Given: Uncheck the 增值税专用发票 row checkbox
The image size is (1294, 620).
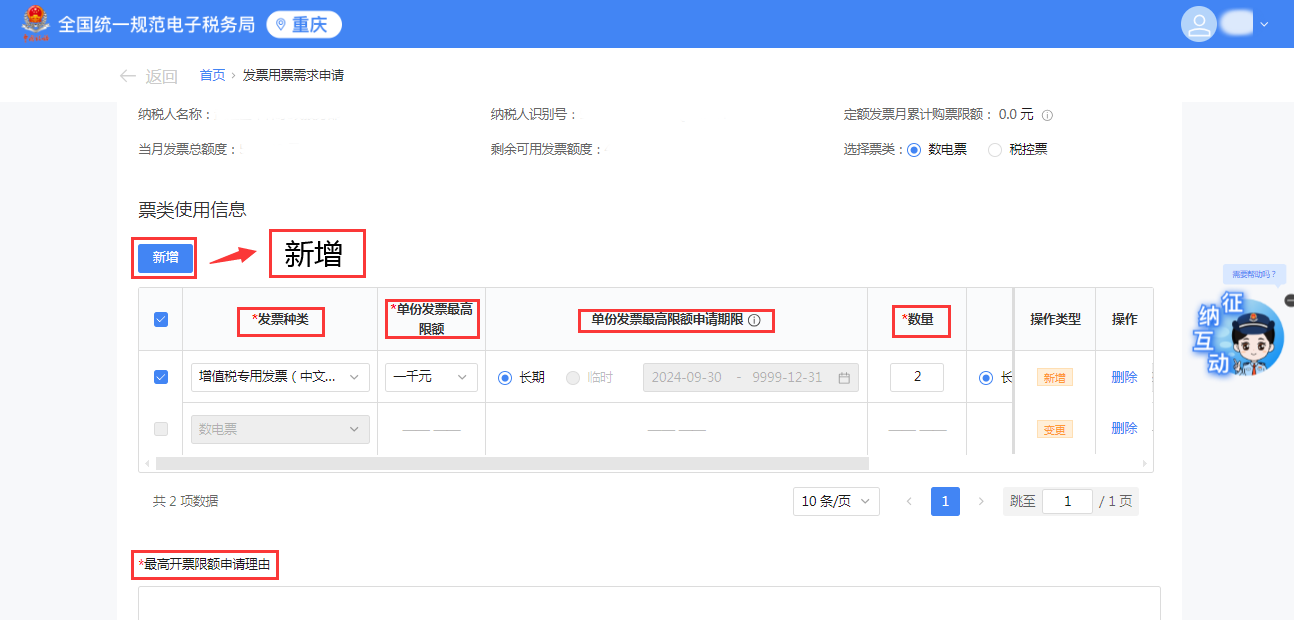Looking at the screenshot, I should [x=161, y=377].
